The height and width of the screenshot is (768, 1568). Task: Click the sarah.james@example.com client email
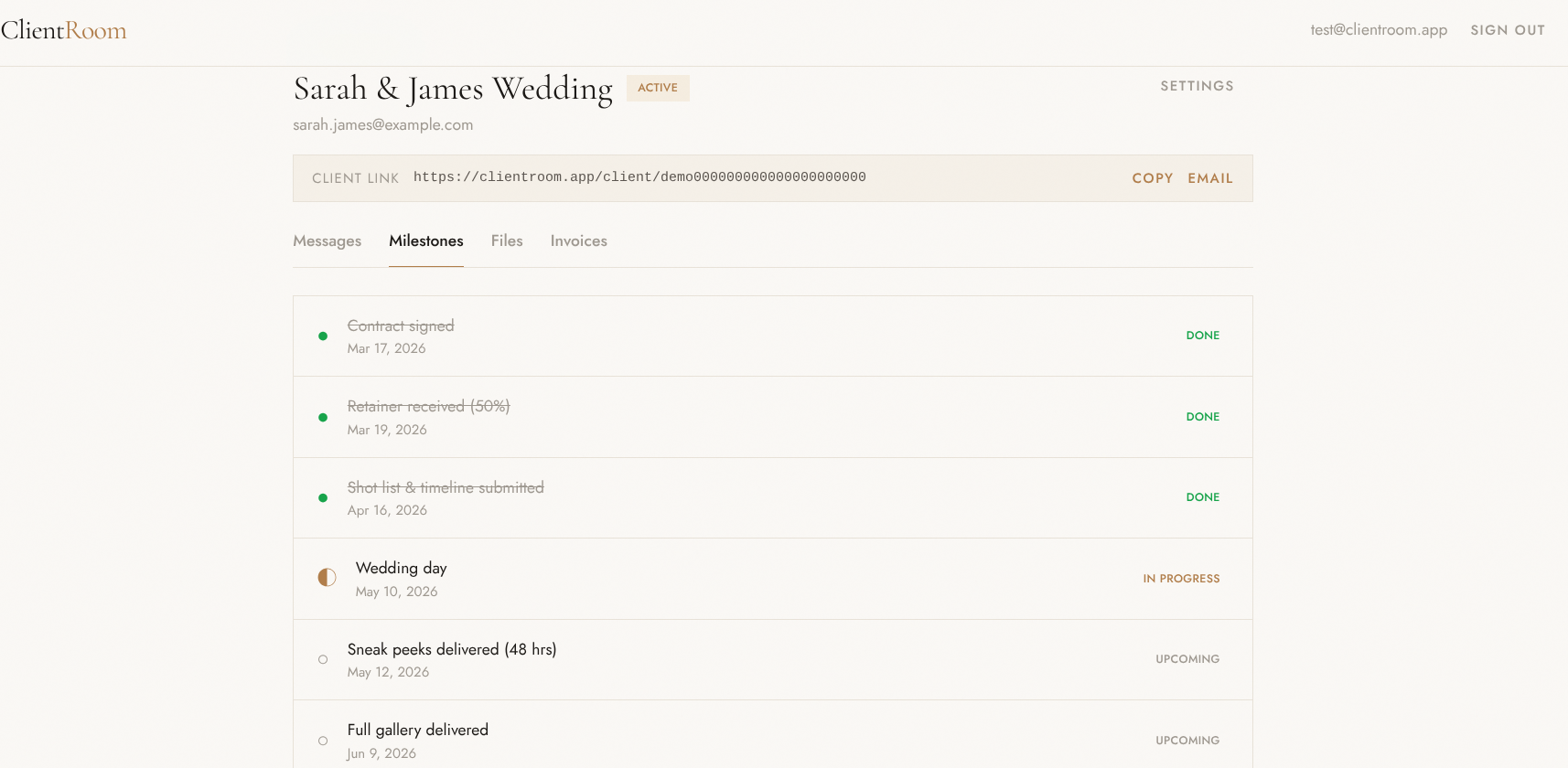click(382, 125)
